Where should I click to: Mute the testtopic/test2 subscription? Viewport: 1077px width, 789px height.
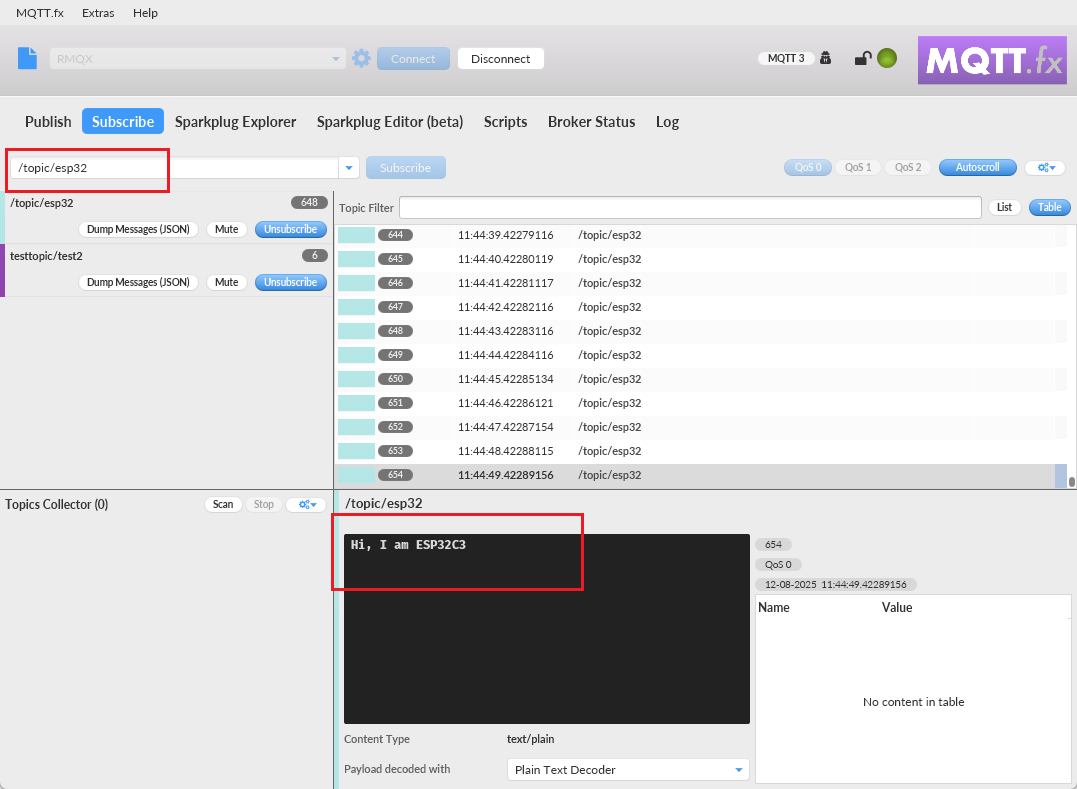pos(227,282)
